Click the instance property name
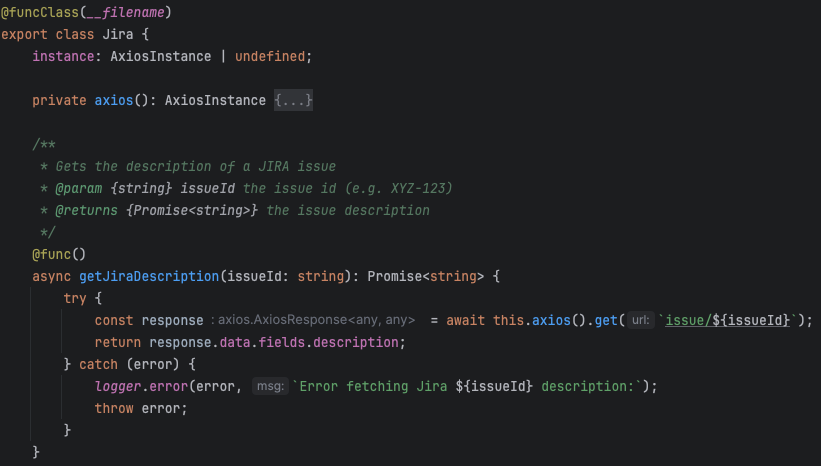The image size is (821, 466). (x=63, y=57)
